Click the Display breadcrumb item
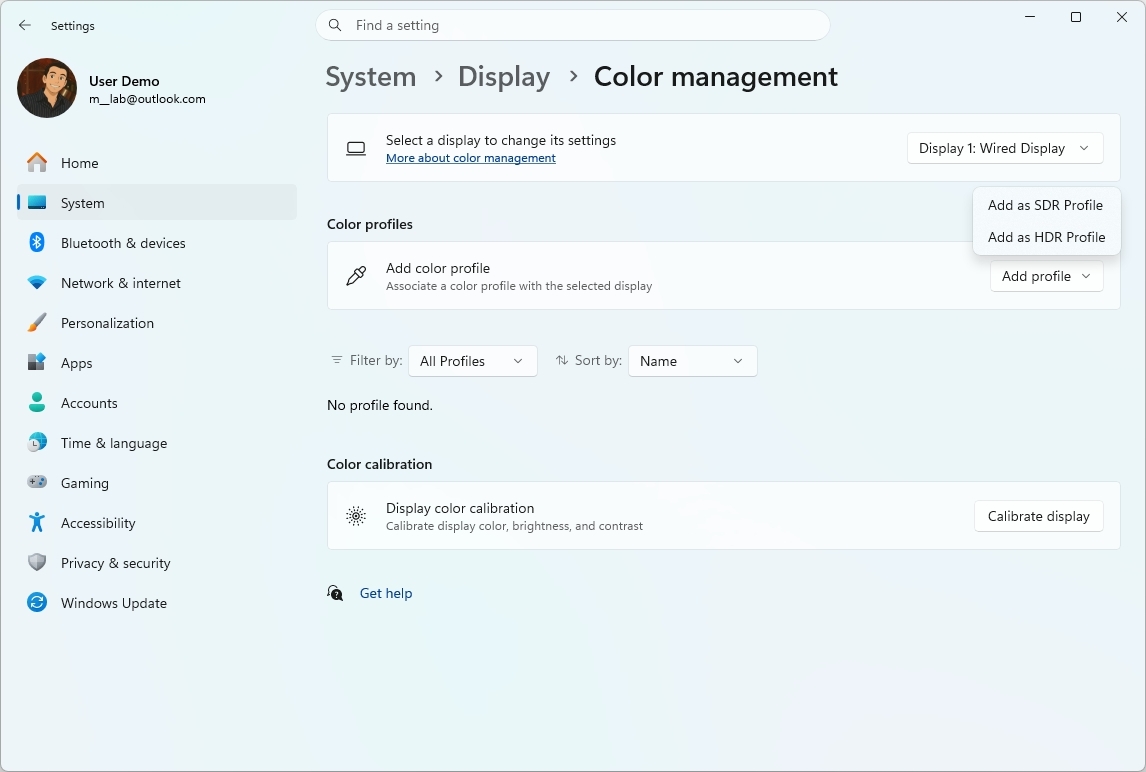Viewport: 1146px width, 772px height. [504, 76]
